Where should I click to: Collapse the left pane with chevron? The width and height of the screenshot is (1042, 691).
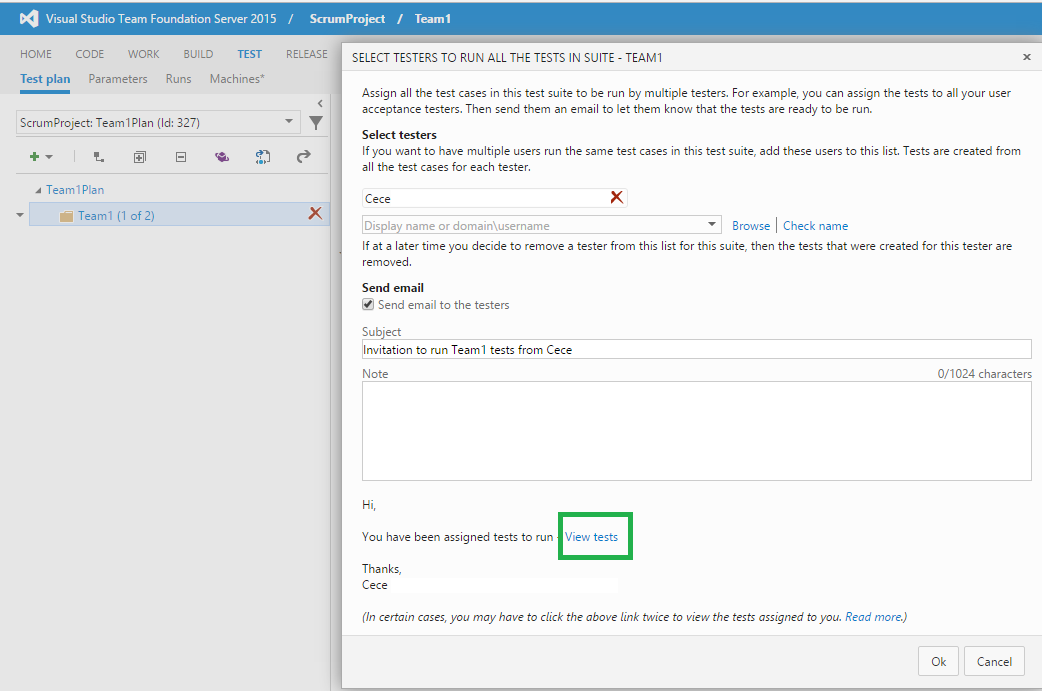click(320, 103)
